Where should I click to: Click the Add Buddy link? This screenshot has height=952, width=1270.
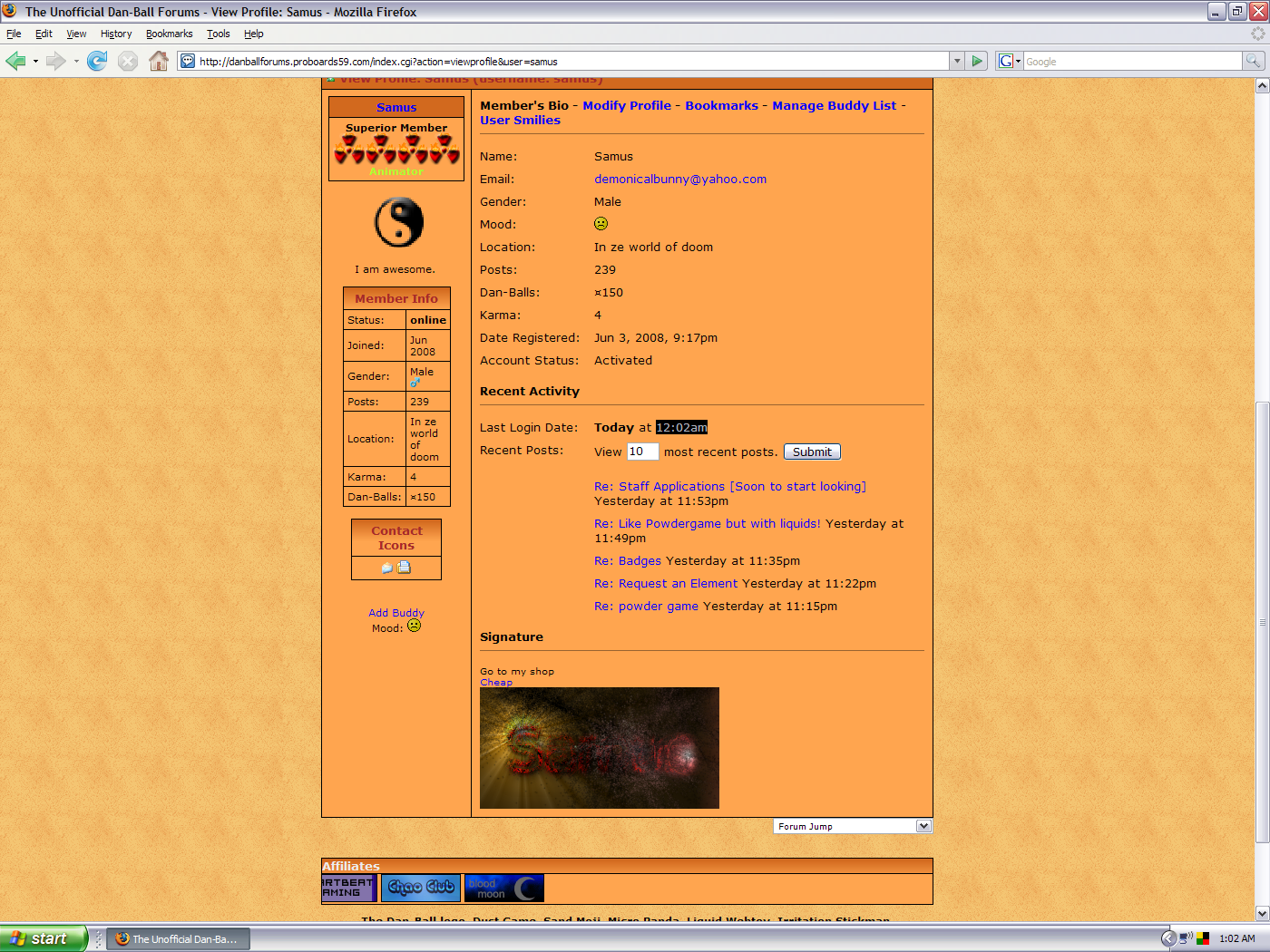(x=396, y=613)
